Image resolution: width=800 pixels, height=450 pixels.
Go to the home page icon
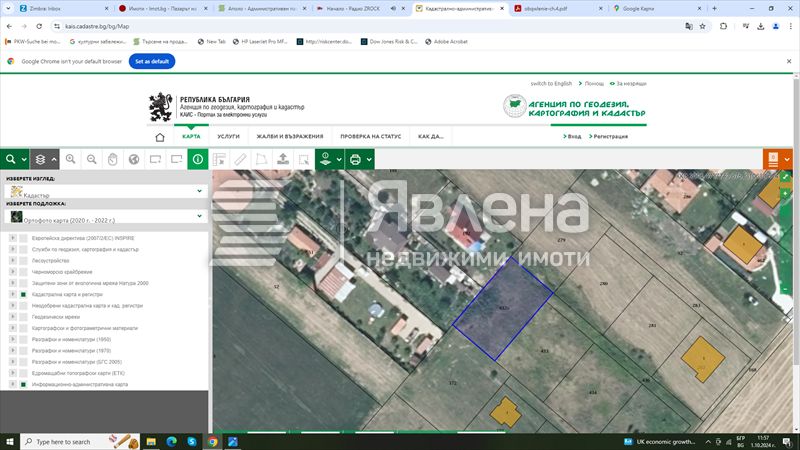pyautogui.click(x=160, y=137)
